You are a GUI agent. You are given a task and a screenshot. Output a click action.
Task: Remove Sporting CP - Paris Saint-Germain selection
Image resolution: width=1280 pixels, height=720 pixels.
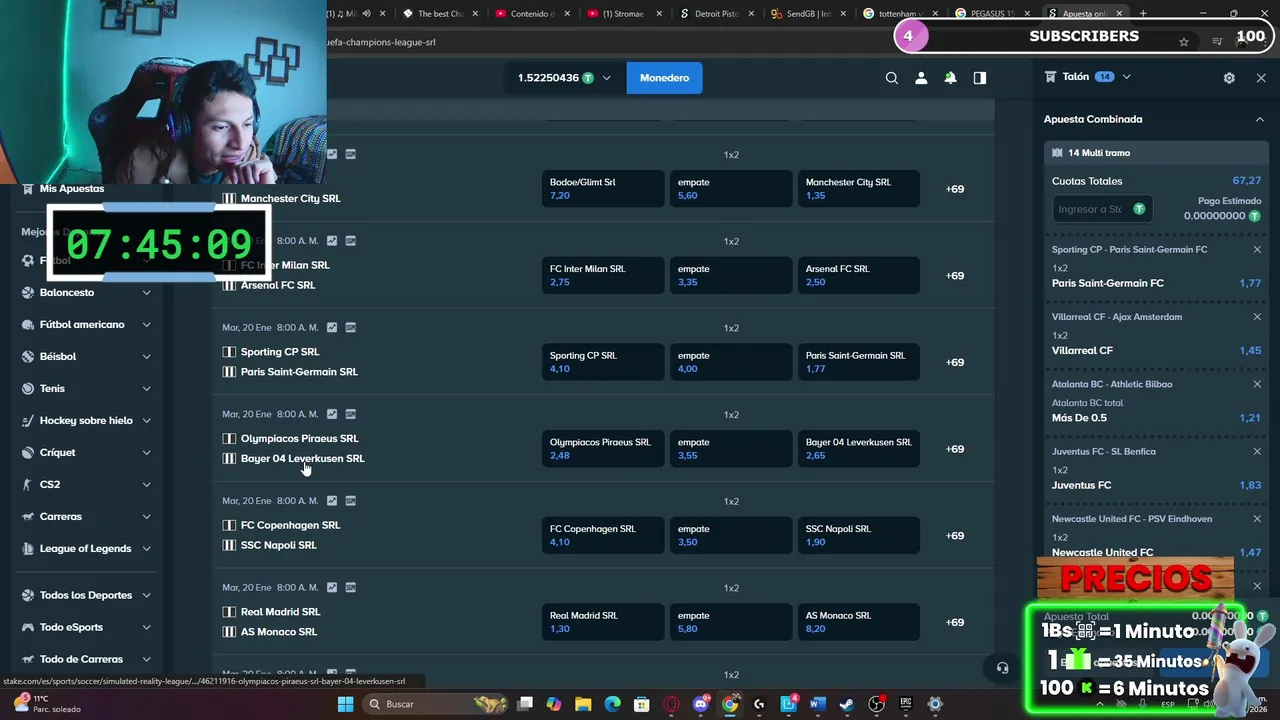coord(1257,250)
